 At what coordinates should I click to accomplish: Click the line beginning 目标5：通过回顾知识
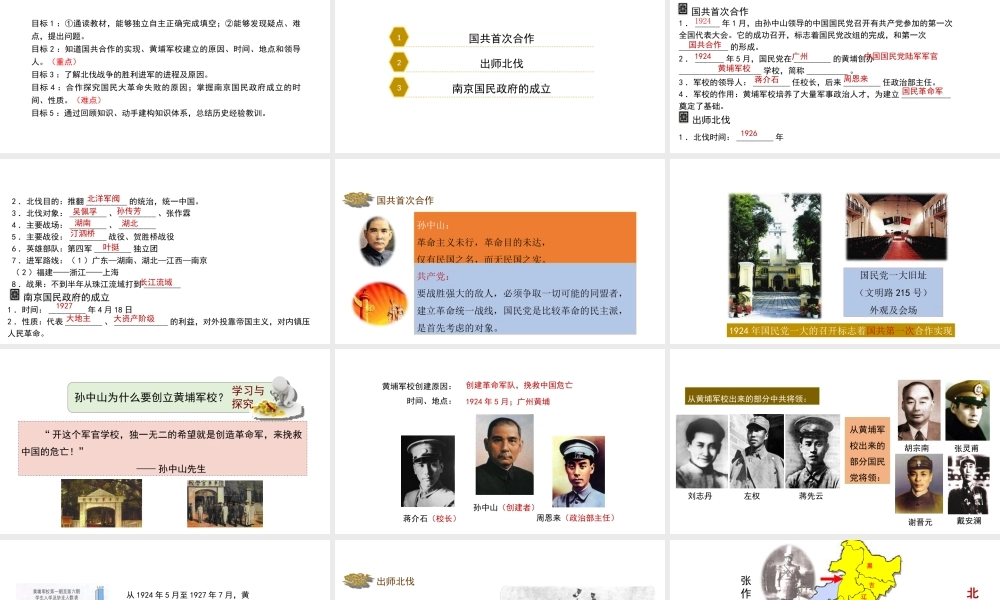[149, 113]
